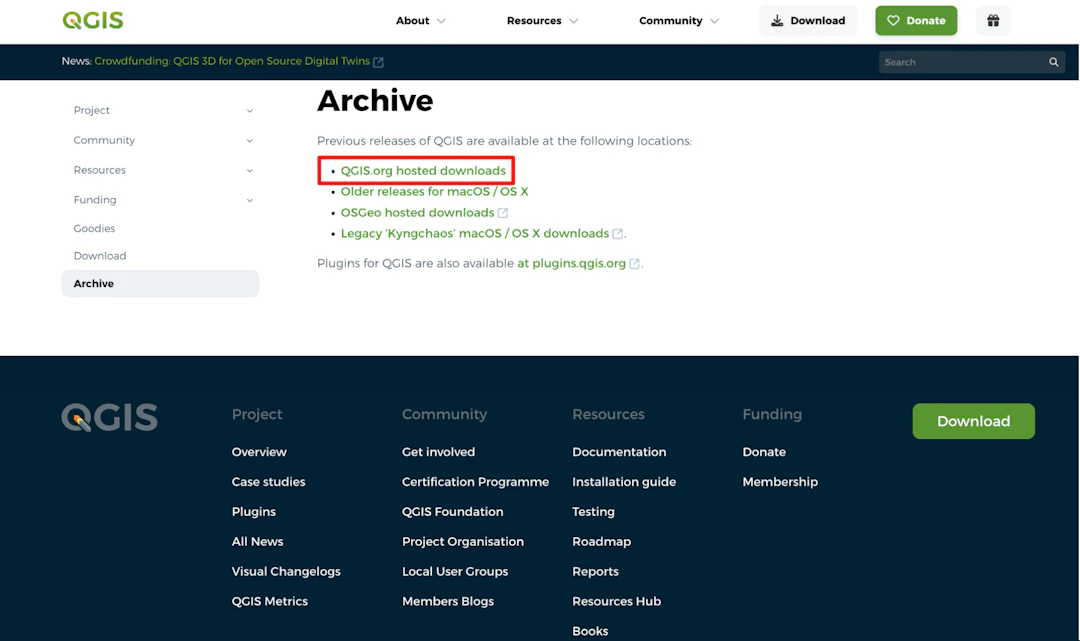This screenshot has width=1080, height=641.
Task: Open Installation guide footer link
Action: click(x=623, y=481)
